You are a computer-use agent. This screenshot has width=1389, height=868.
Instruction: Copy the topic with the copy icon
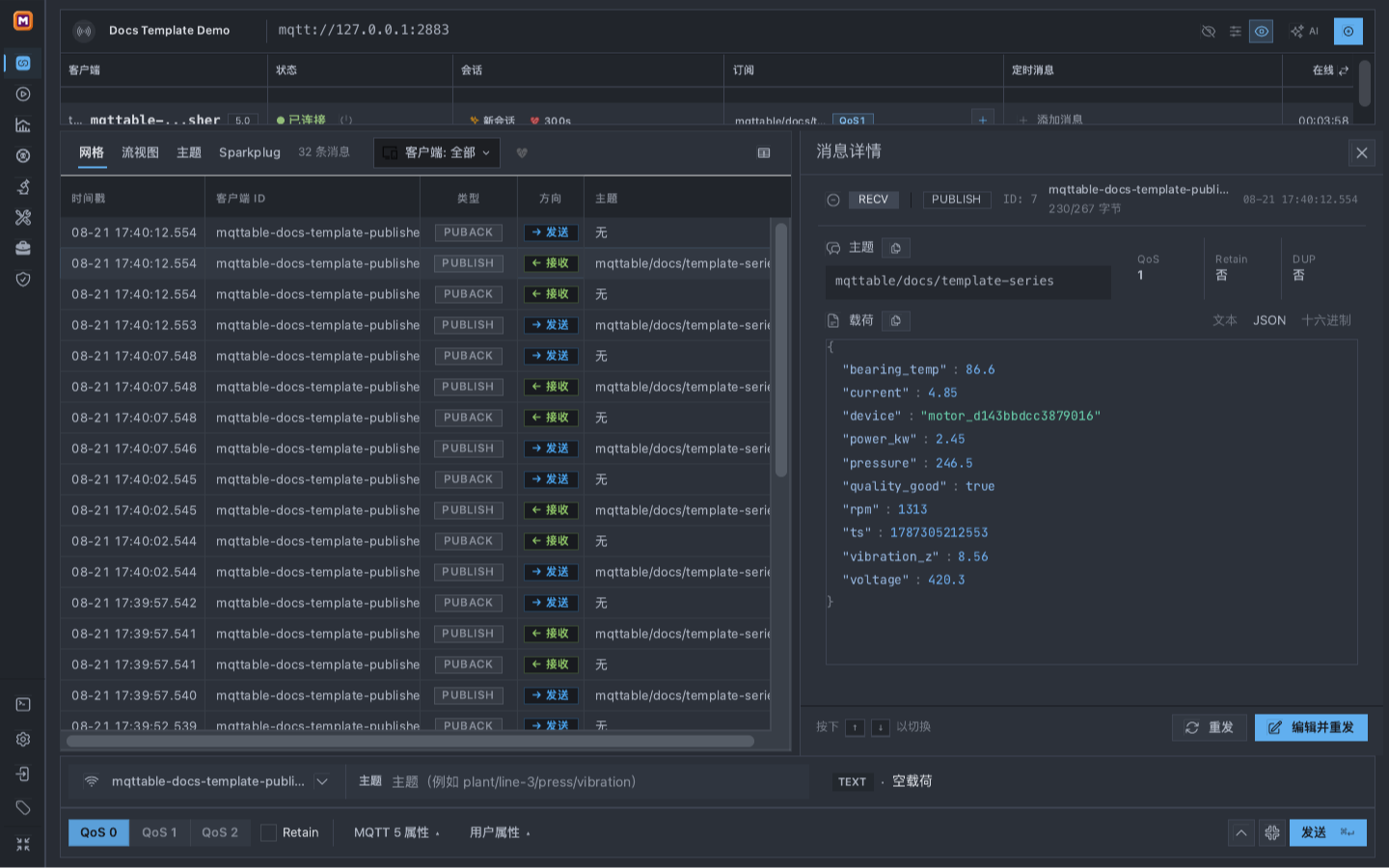896,249
